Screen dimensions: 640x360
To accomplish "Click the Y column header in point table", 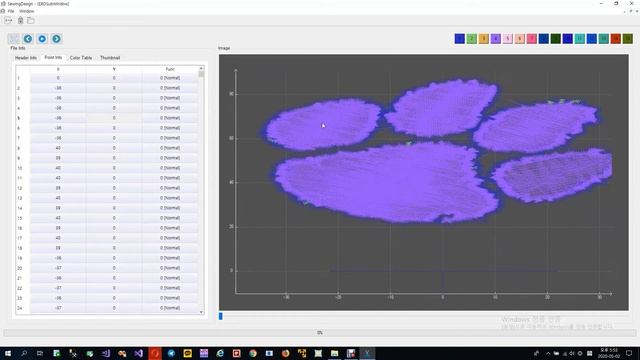I will click(114, 69).
